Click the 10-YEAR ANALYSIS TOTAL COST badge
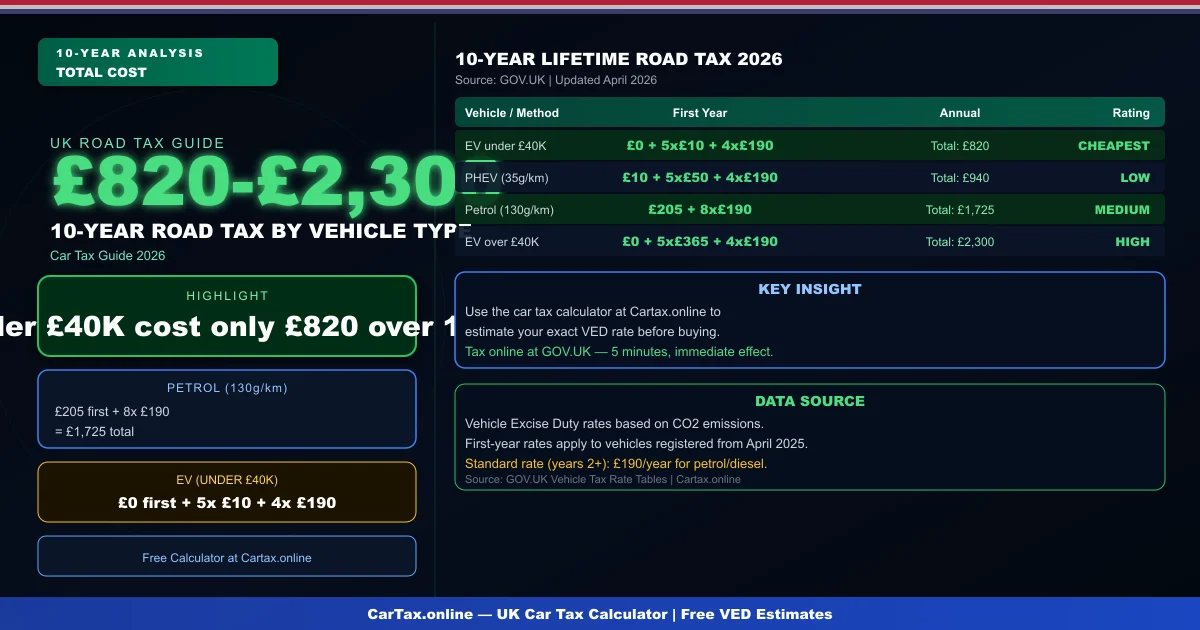Screen dimensions: 1200x630 click(157, 61)
